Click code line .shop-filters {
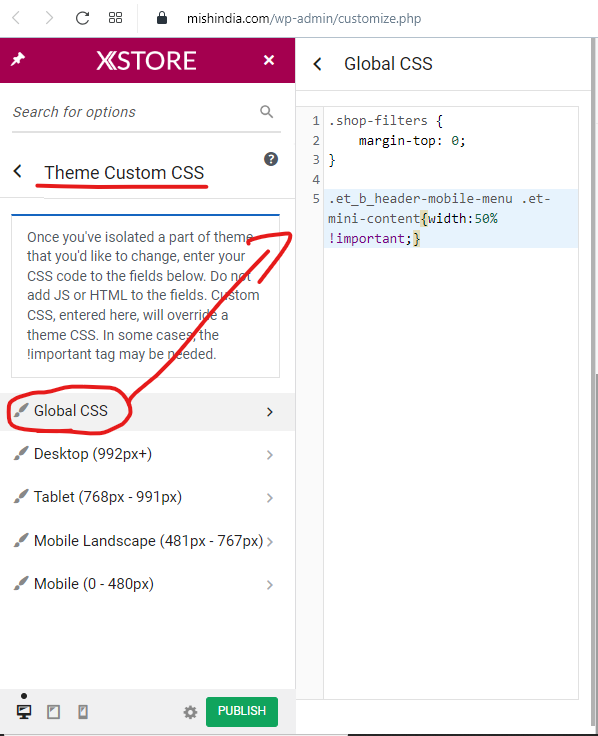This screenshot has width=598, height=736. (x=385, y=121)
